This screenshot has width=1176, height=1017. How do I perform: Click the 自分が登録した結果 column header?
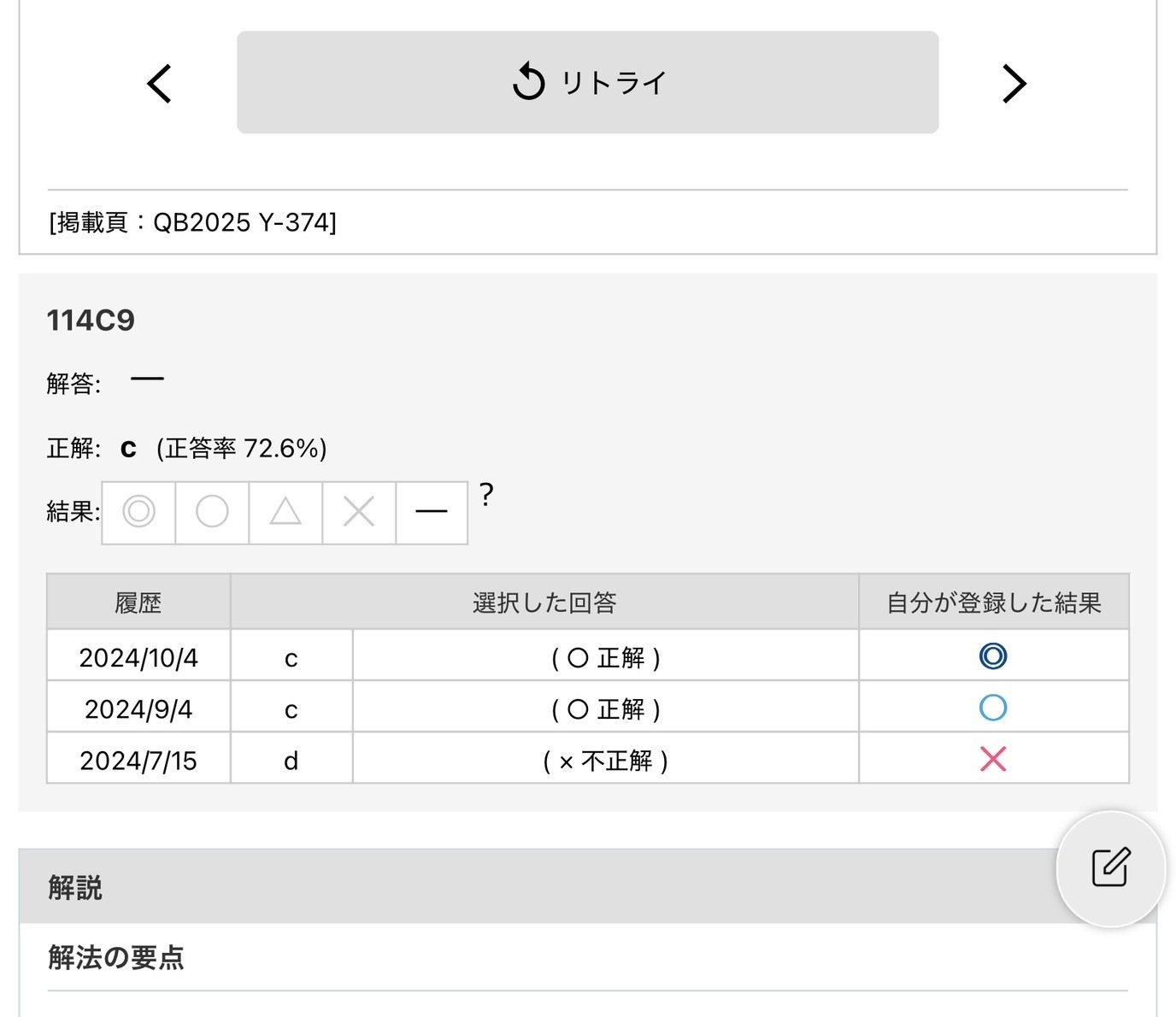pyautogui.click(x=993, y=603)
